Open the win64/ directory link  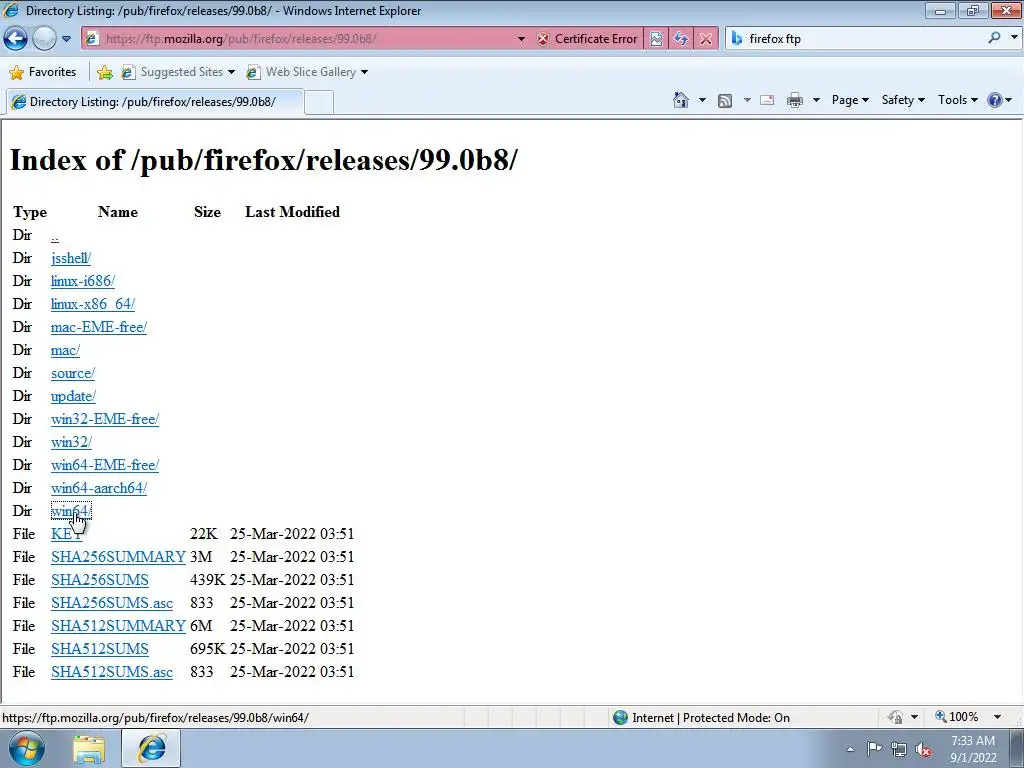point(71,511)
